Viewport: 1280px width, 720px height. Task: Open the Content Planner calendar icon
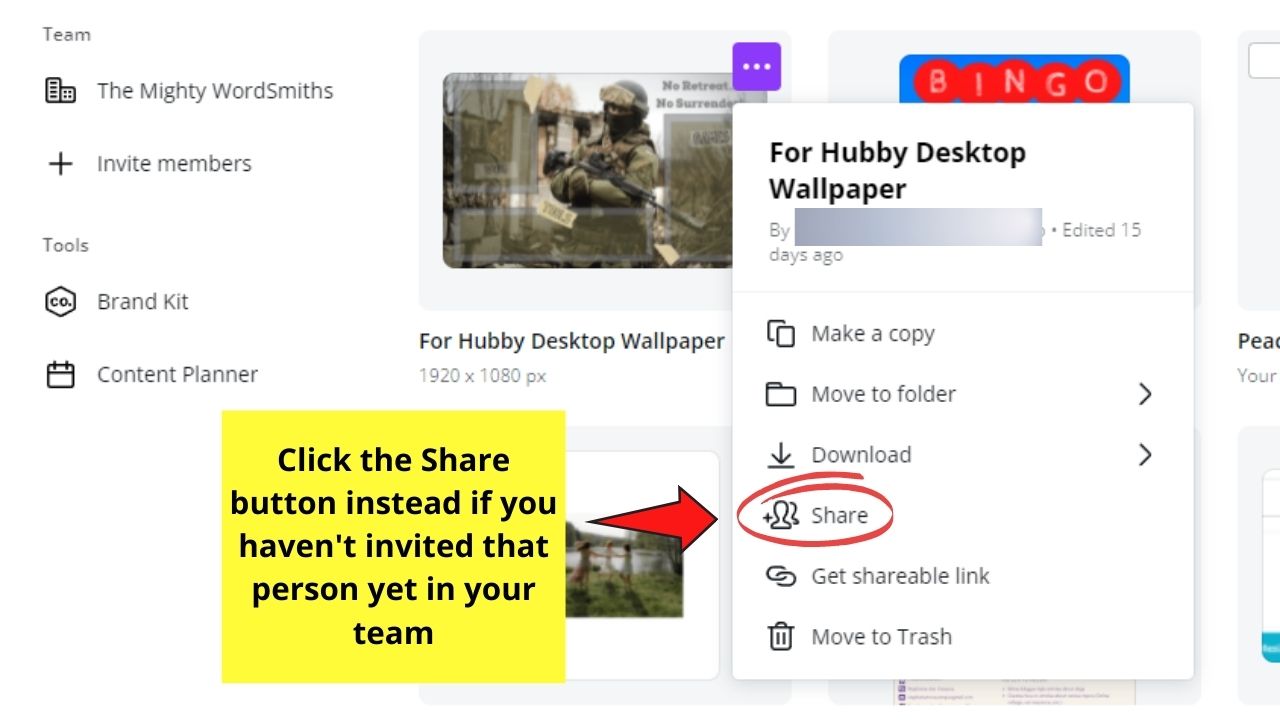[61, 375]
